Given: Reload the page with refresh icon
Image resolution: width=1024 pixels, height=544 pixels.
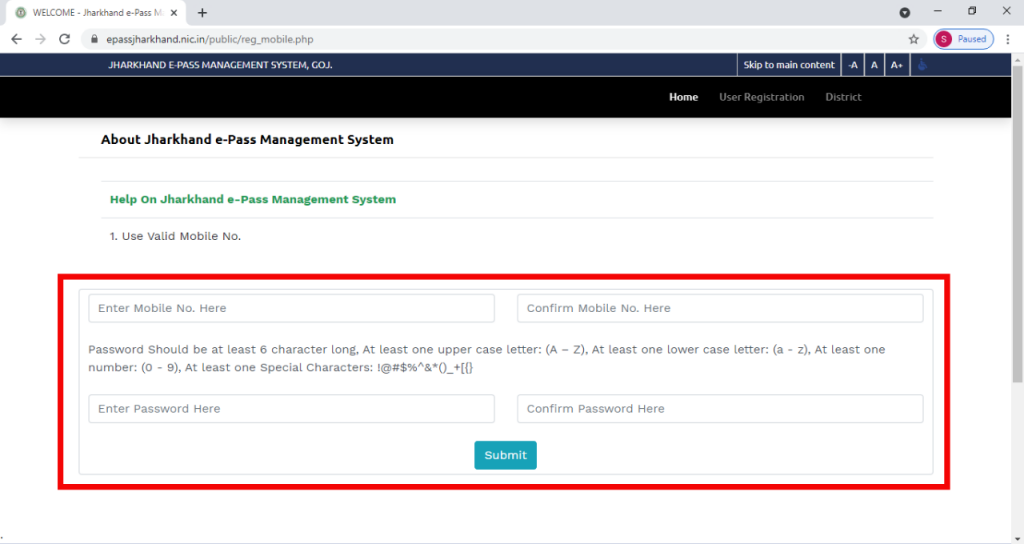Looking at the screenshot, I should coord(64,39).
